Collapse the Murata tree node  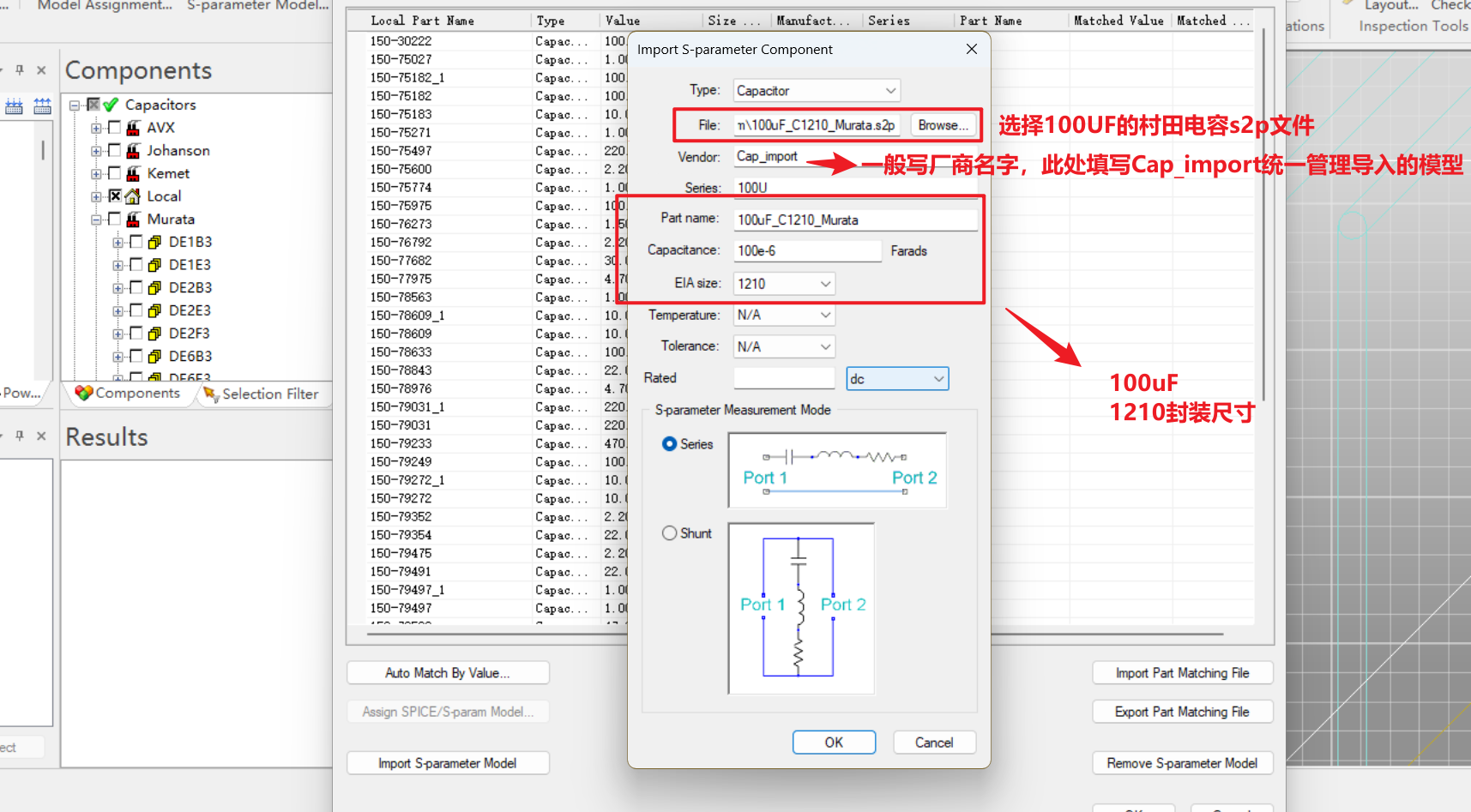tap(96, 220)
